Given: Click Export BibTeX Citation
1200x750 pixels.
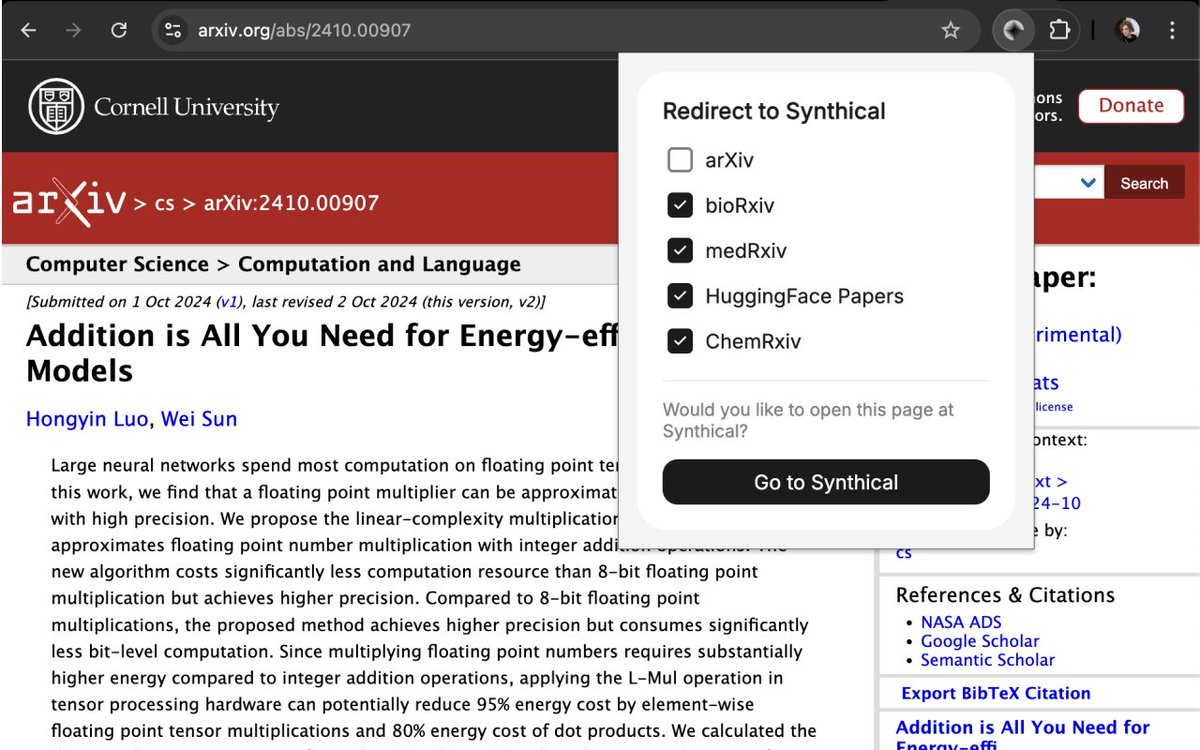Looking at the screenshot, I should pyautogui.click(x=996, y=693).
